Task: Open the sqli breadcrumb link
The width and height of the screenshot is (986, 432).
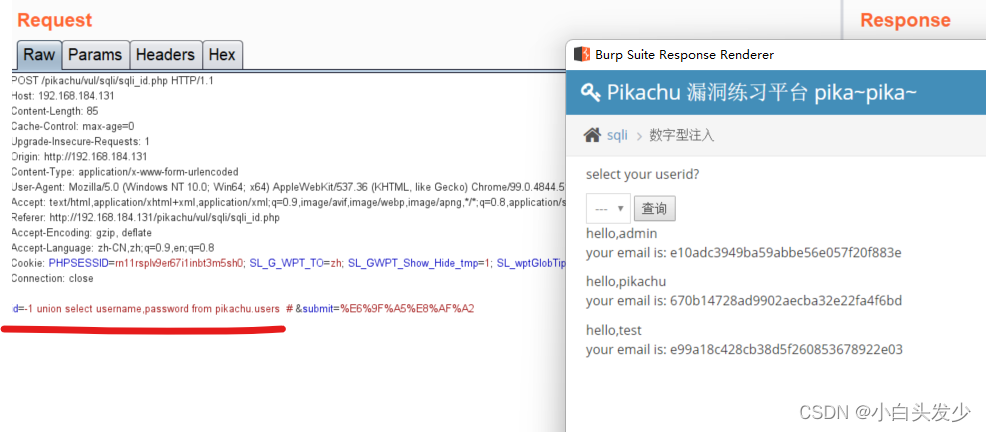Action: point(617,135)
